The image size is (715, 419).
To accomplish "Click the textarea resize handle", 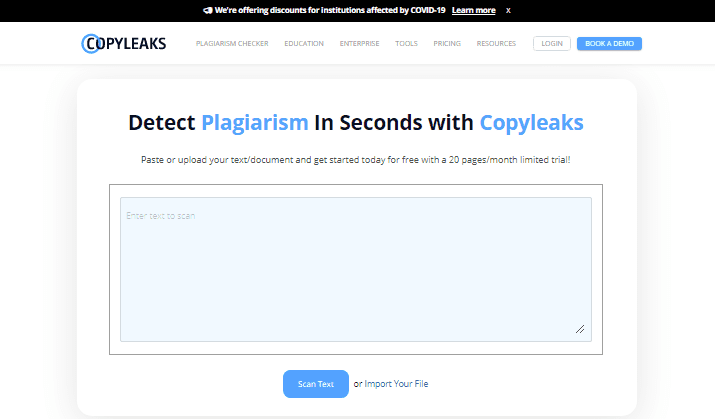I will click(x=580, y=329).
